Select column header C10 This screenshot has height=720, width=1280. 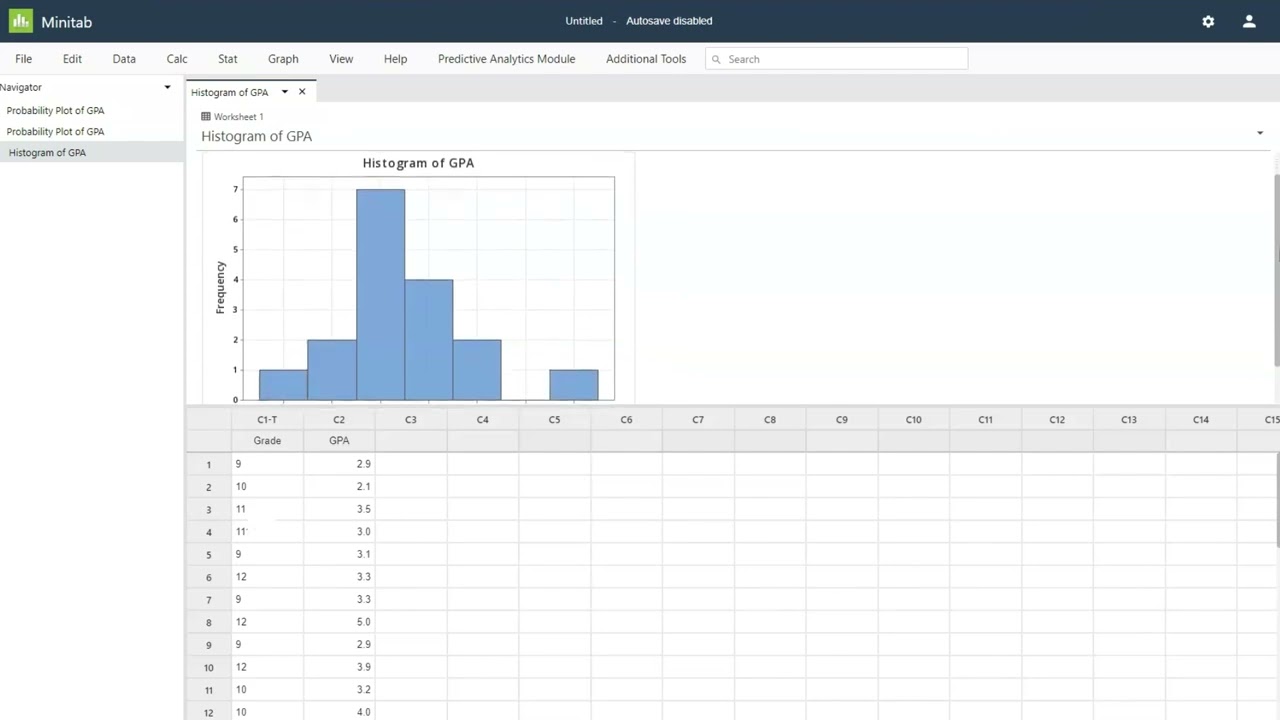(x=914, y=420)
